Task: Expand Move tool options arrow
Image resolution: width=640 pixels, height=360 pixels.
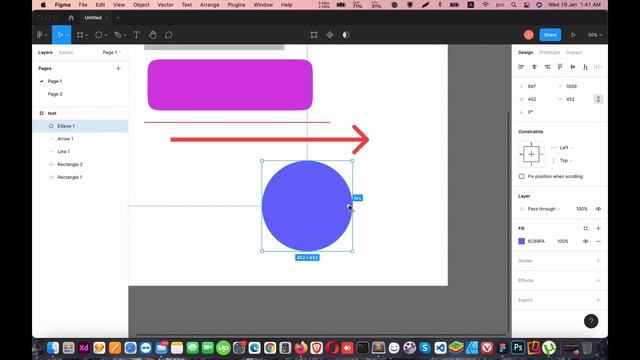Action: (x=67, y=36)
